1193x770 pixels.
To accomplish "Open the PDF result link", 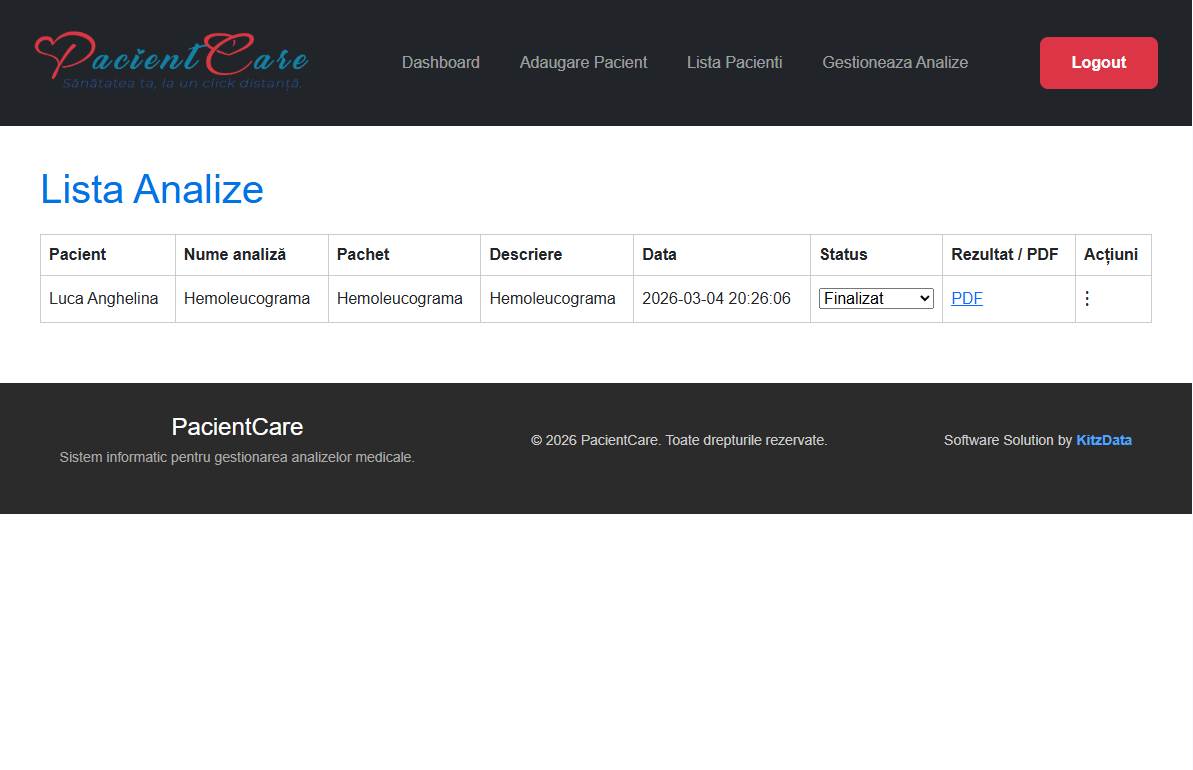I will click(966, 299).
